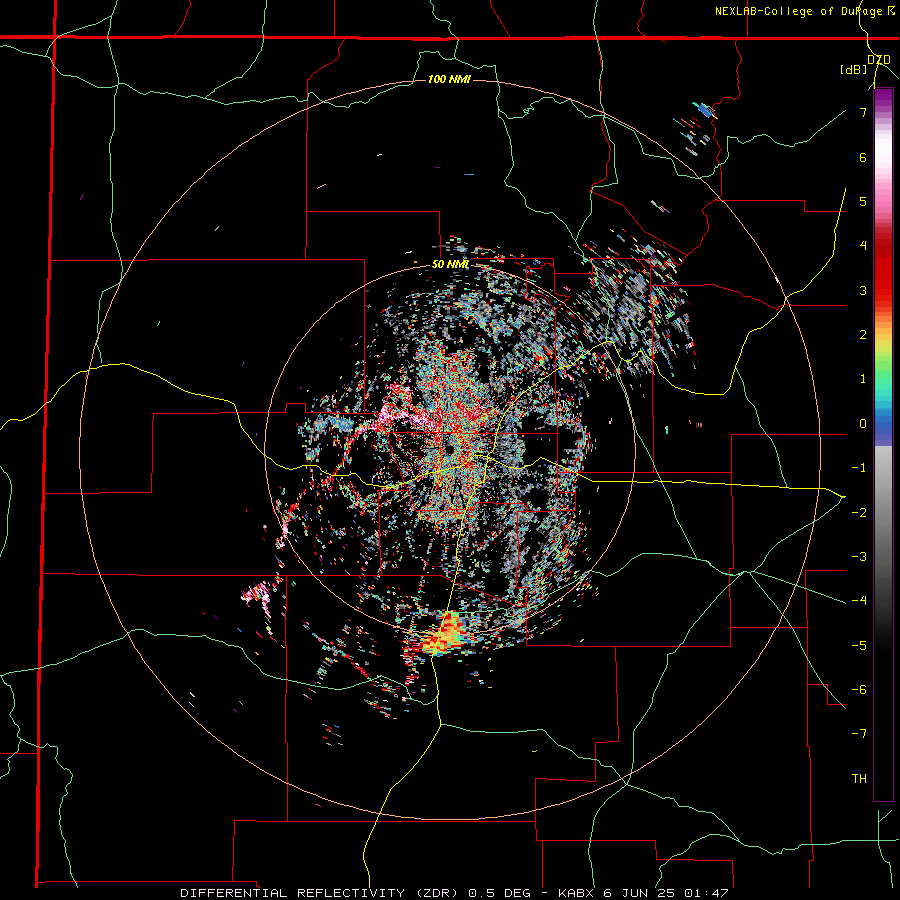
Task: Click the 3 dB tick label on scale
Action: pyautogui.click(x=863, y=290)
